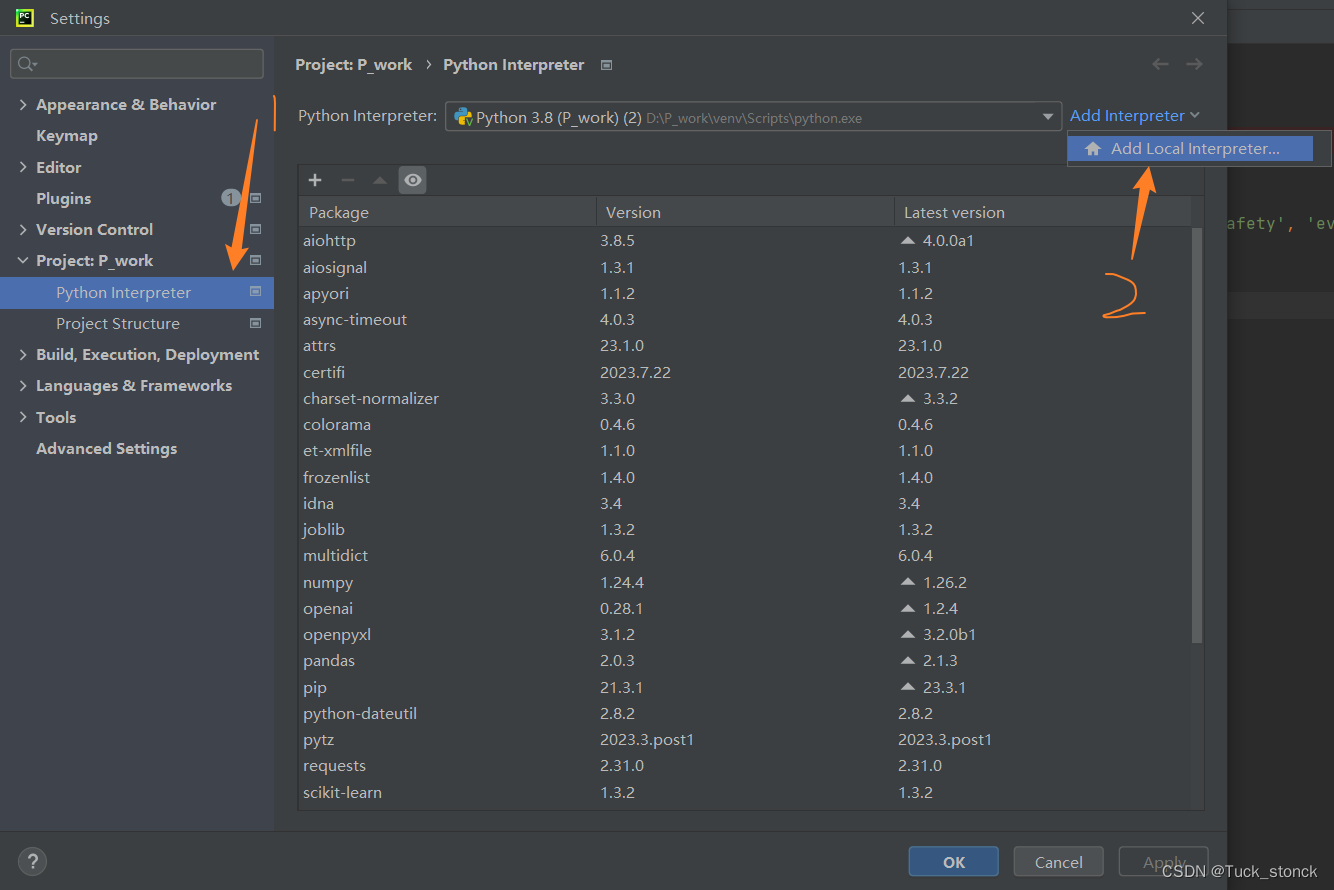Select the openpyxl package row

[x=745, y=635]
